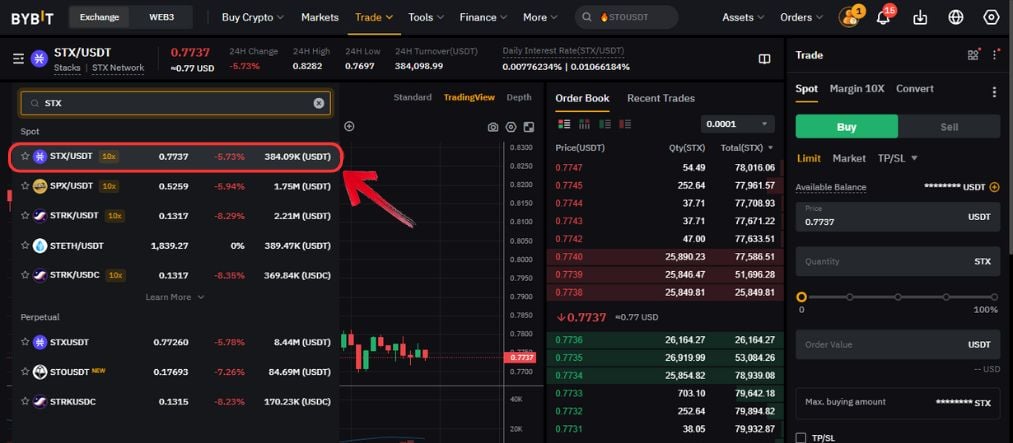Expand the Finance menu
The width and height of the screenshot is (1013, 443).
483,17
